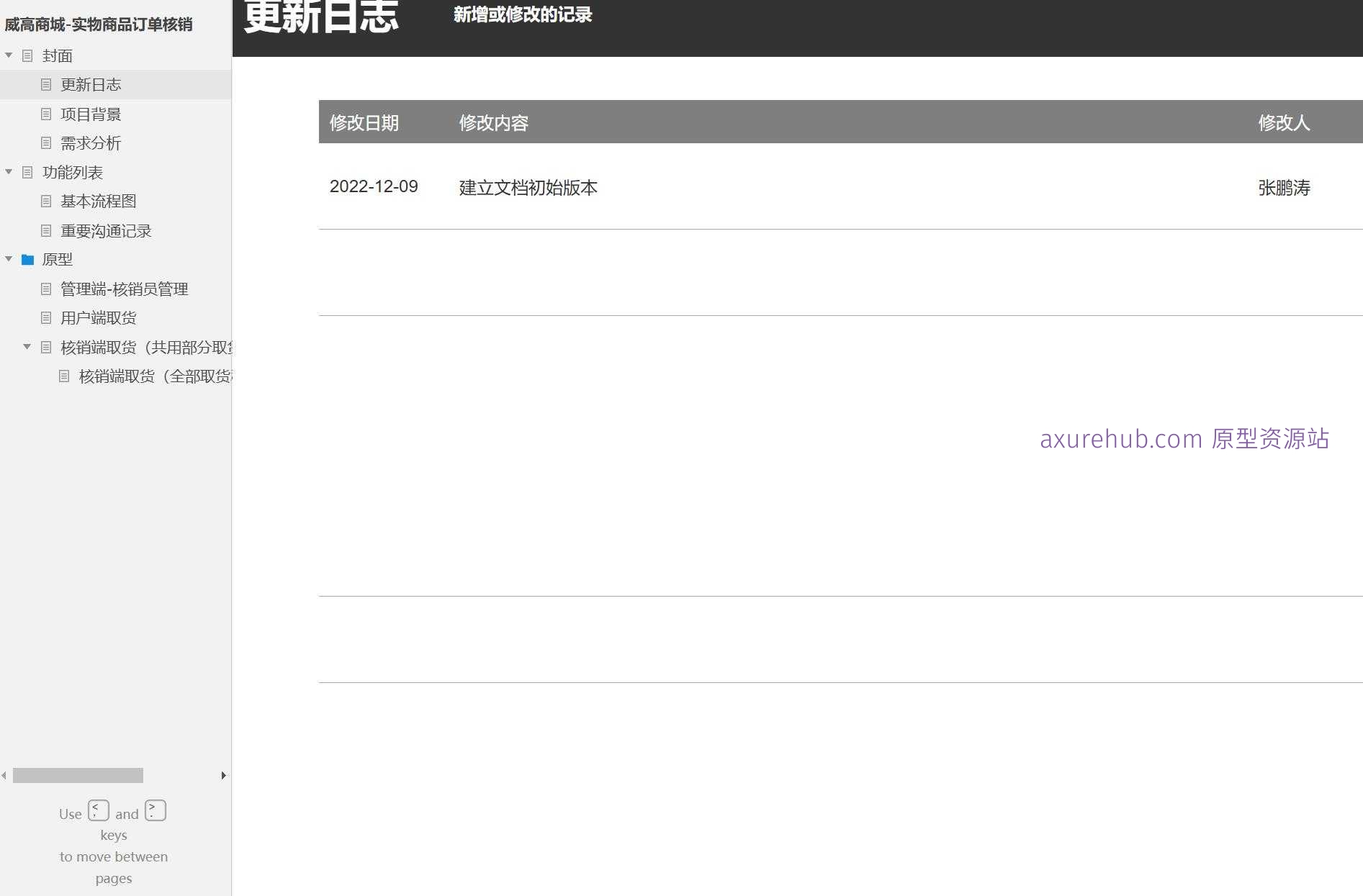1363x896 pixels.
Task: Collapse the 封面 tree node
Action: 8,55
